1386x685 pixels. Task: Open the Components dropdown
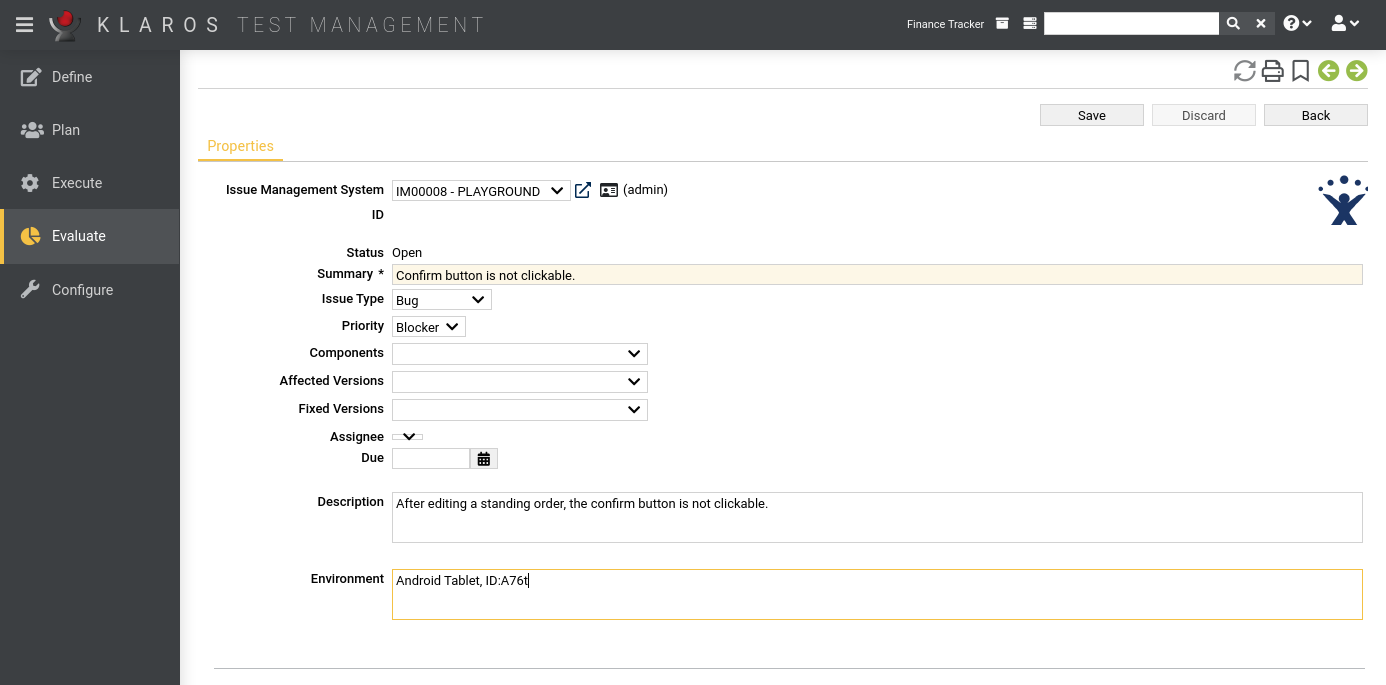click(519, 354)
